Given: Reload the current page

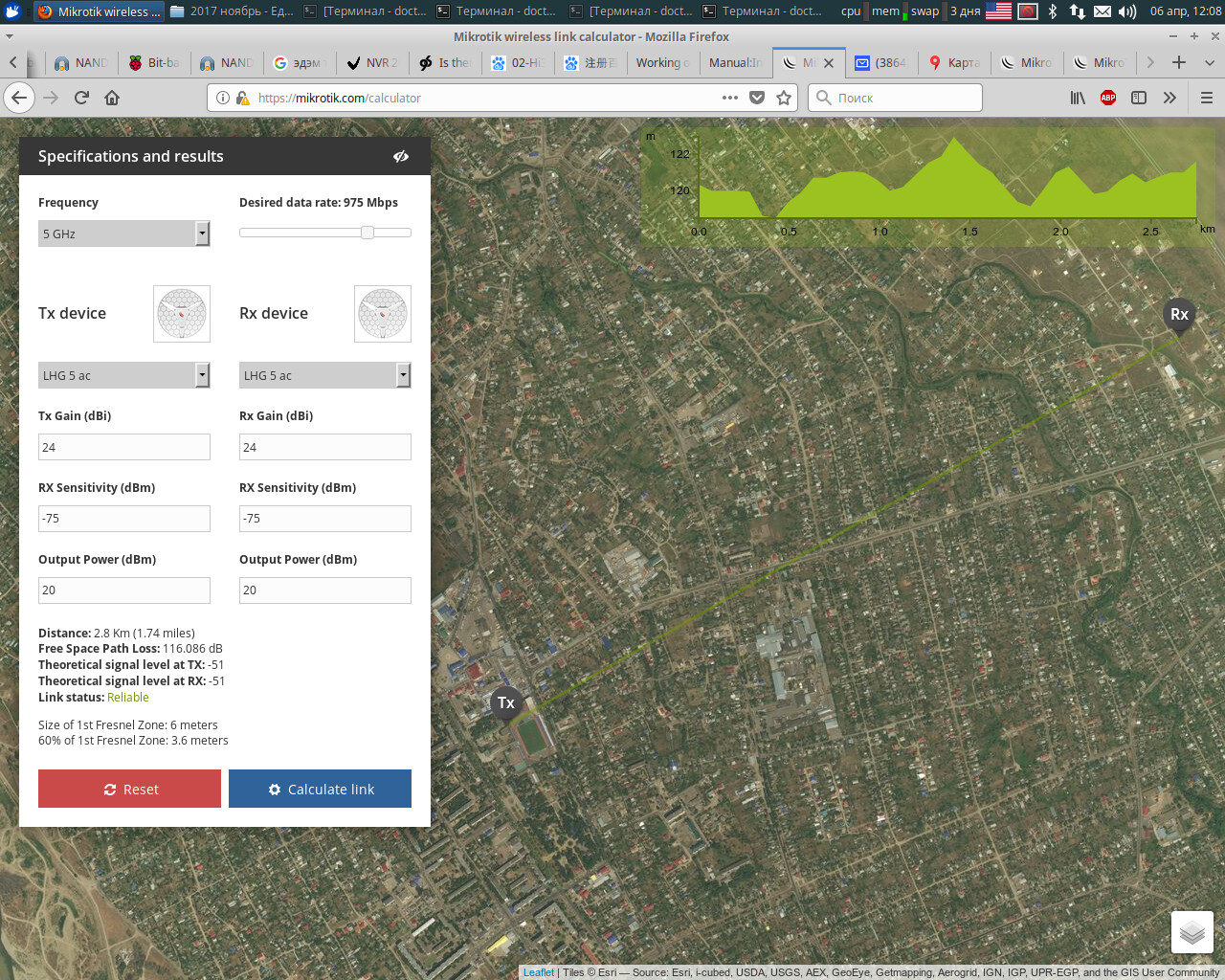Looking at the screenshot, I should (81, 98).
